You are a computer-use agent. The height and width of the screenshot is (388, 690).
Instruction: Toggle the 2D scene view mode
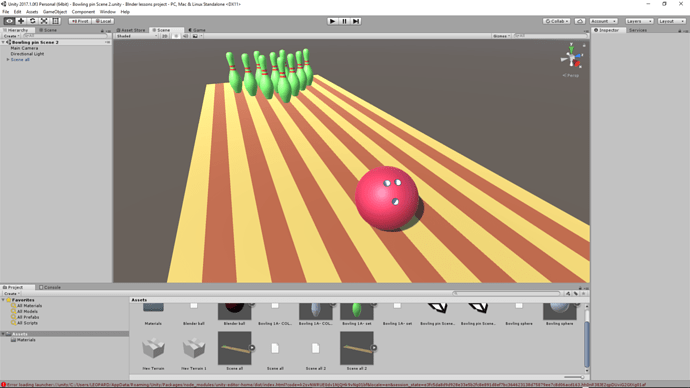pos(165,36)
